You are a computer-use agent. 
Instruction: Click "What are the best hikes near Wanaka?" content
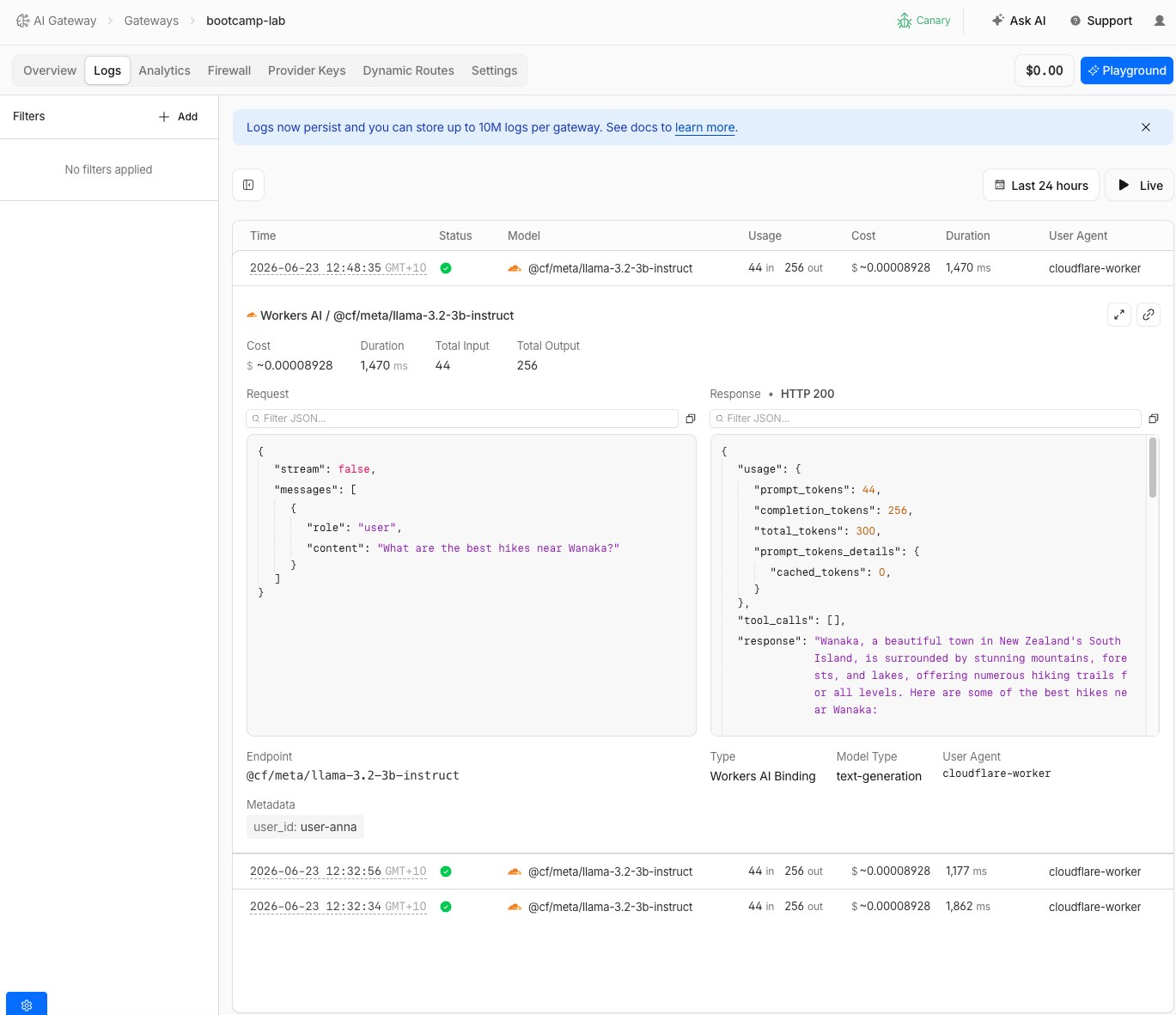pyautogui.click(x=498, y=548)
